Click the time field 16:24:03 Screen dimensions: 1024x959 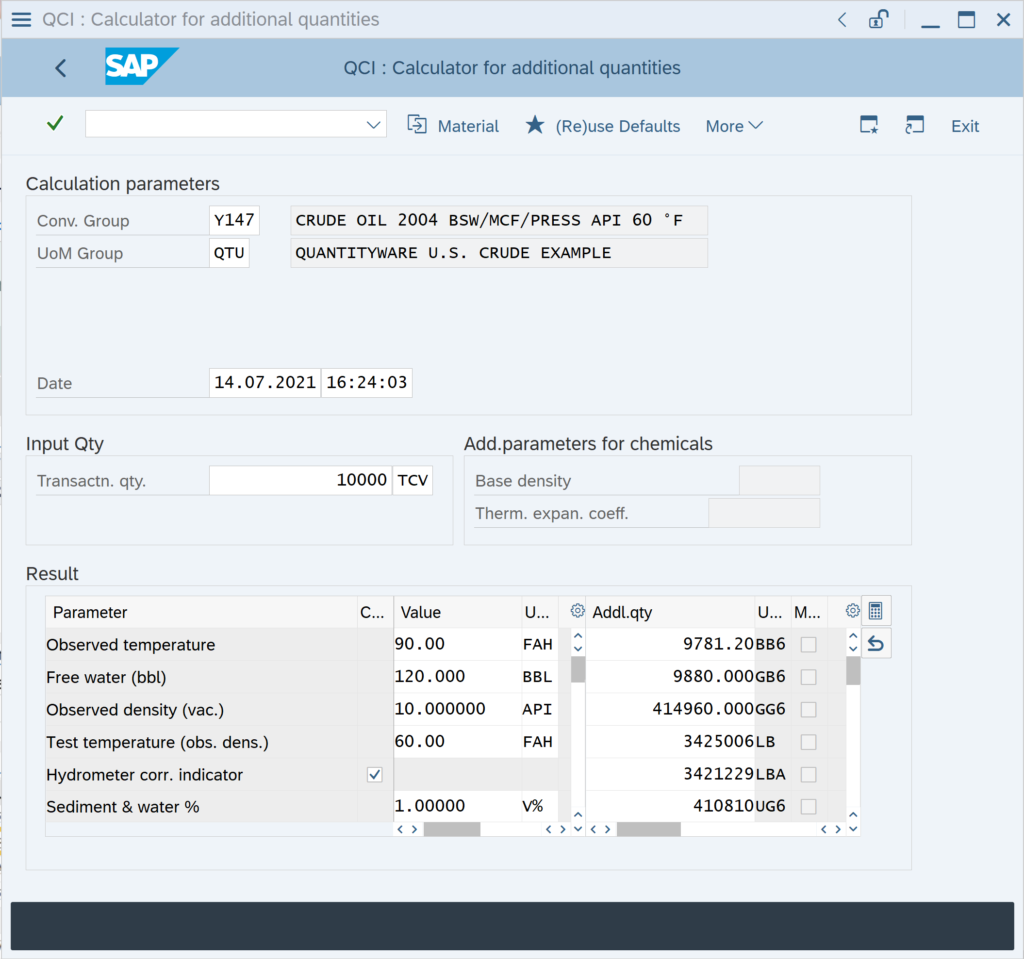(x=366, y=382)
